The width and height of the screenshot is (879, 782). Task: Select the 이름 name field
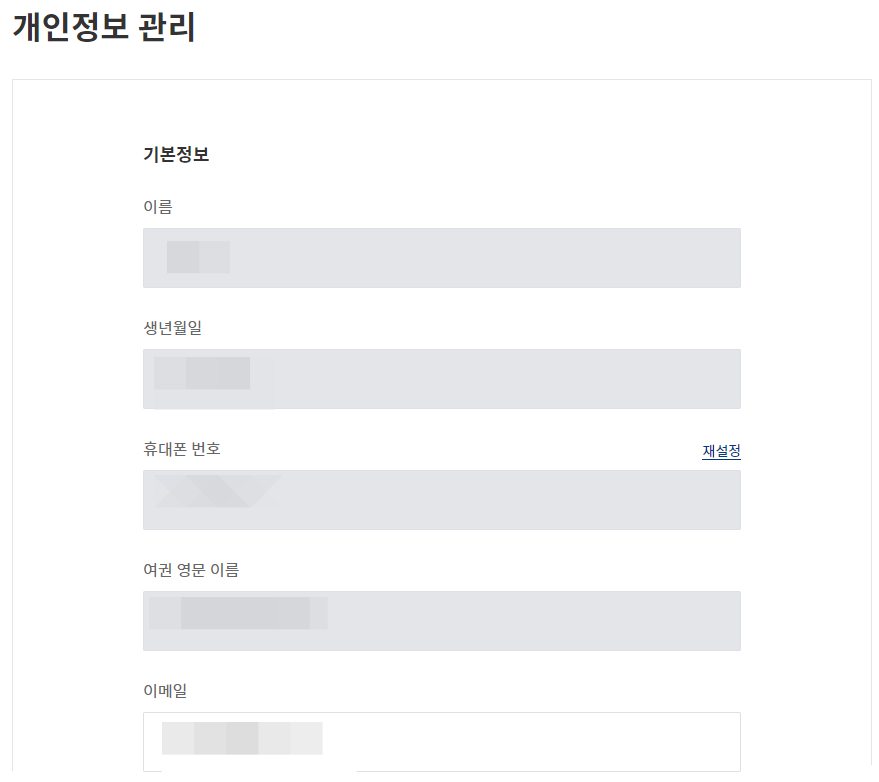[x=441, y=257]
